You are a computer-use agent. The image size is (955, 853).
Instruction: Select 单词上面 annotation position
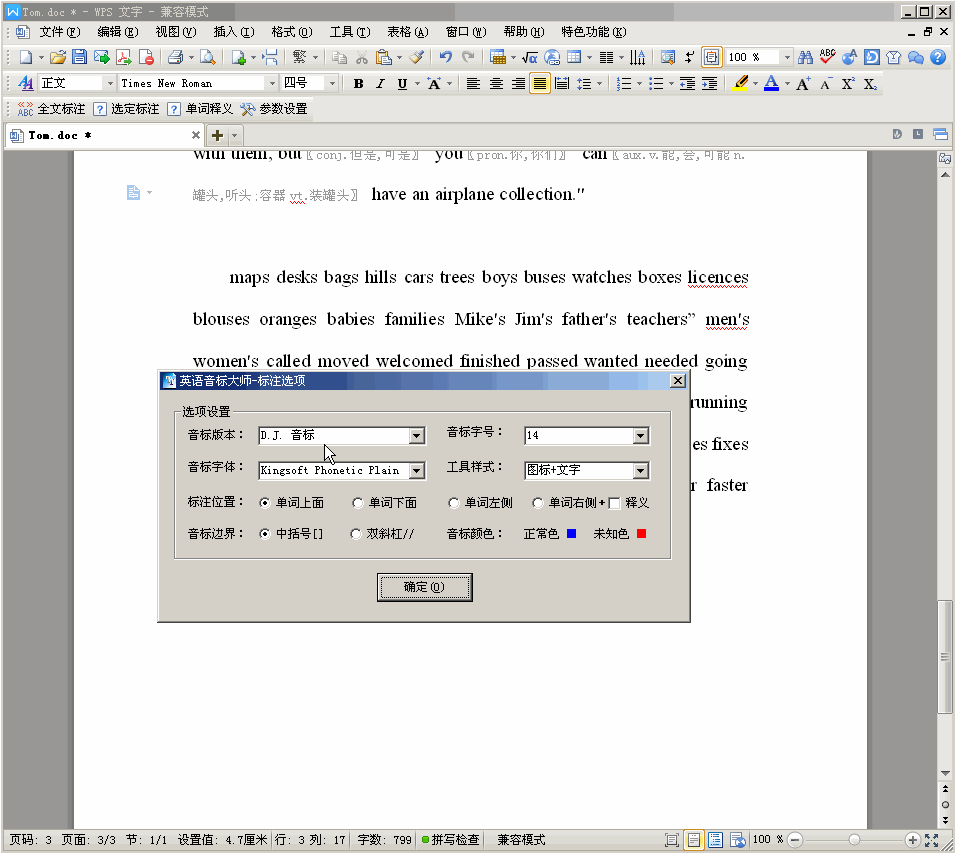tap(265, 503)
